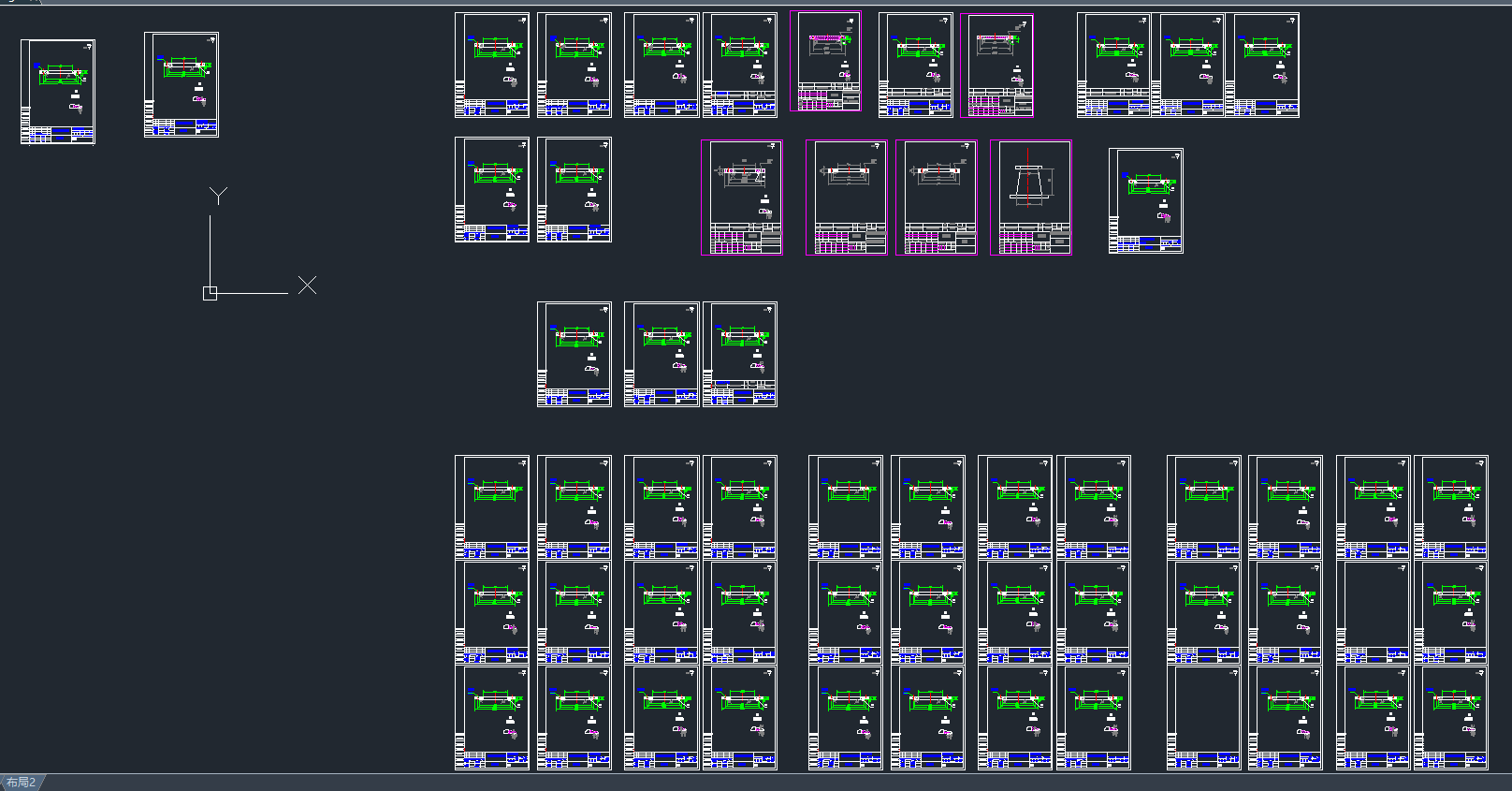The width and height of the screenshot is (1512, 791).
Task: Click the Y axis marker of UCS icon
Action: (218, 195)
